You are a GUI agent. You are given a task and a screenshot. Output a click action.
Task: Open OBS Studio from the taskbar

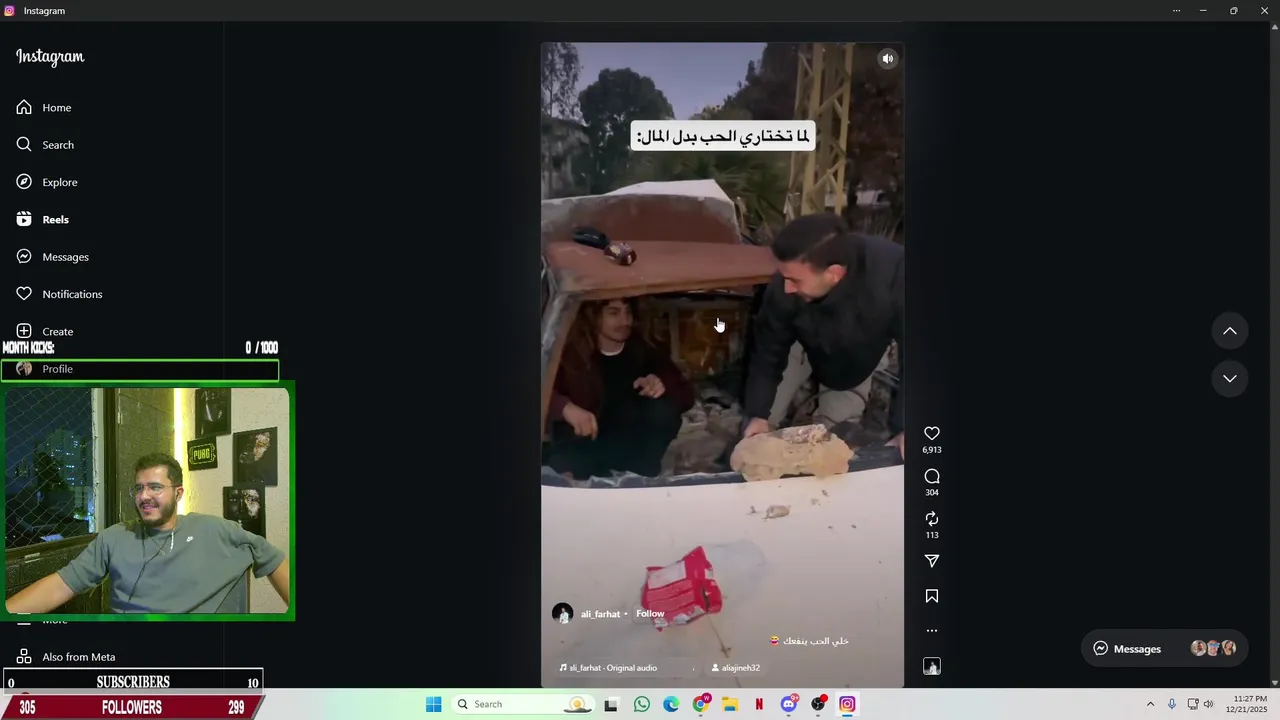[818, 704]
